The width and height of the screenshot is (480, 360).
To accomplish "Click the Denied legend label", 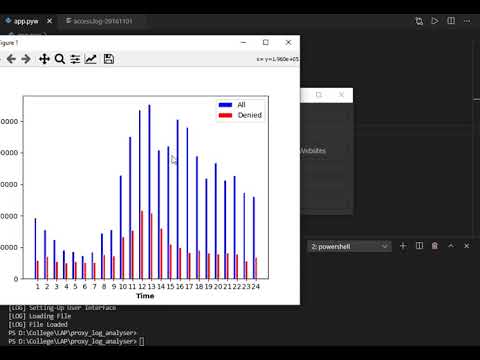I will (250, 115).
